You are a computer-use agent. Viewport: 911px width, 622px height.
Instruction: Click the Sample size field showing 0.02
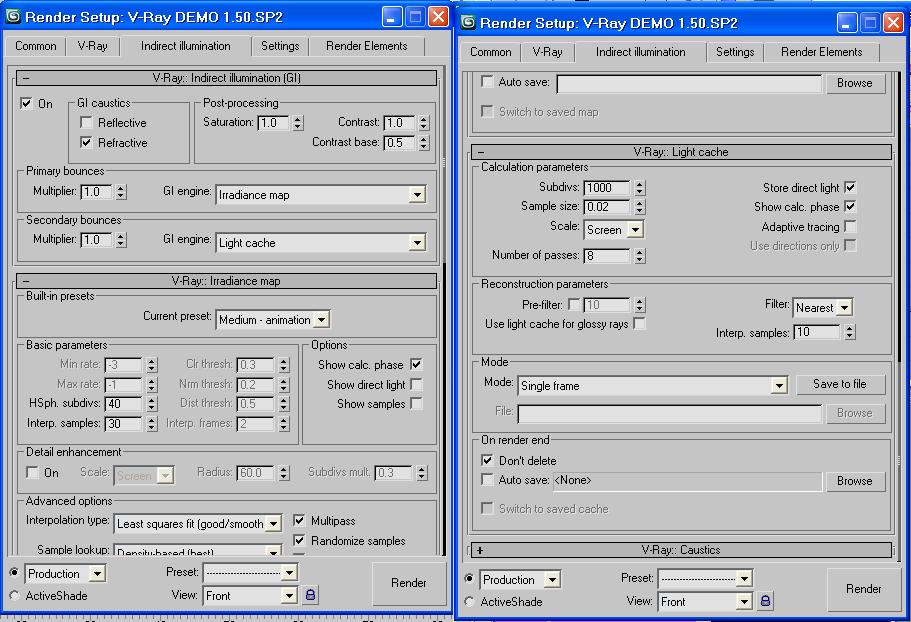pos(607,207)
